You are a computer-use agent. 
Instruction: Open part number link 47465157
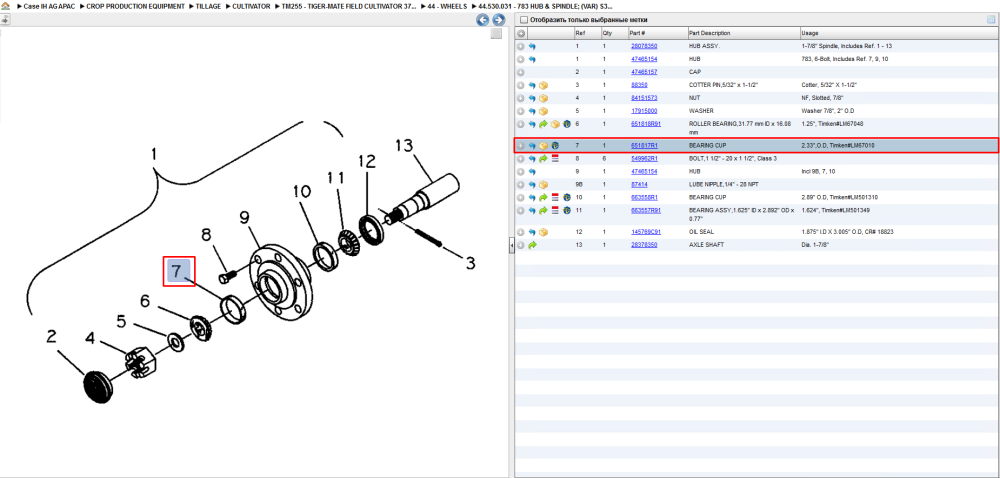[x=643, y=72]
